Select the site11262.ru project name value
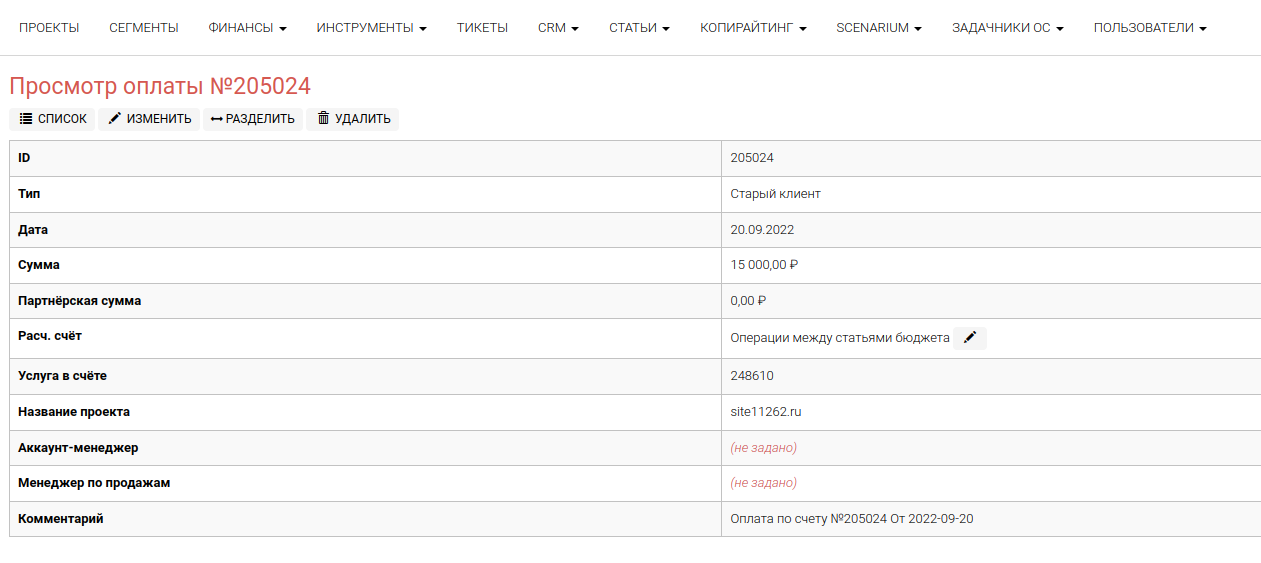 (x=766, y=412)
